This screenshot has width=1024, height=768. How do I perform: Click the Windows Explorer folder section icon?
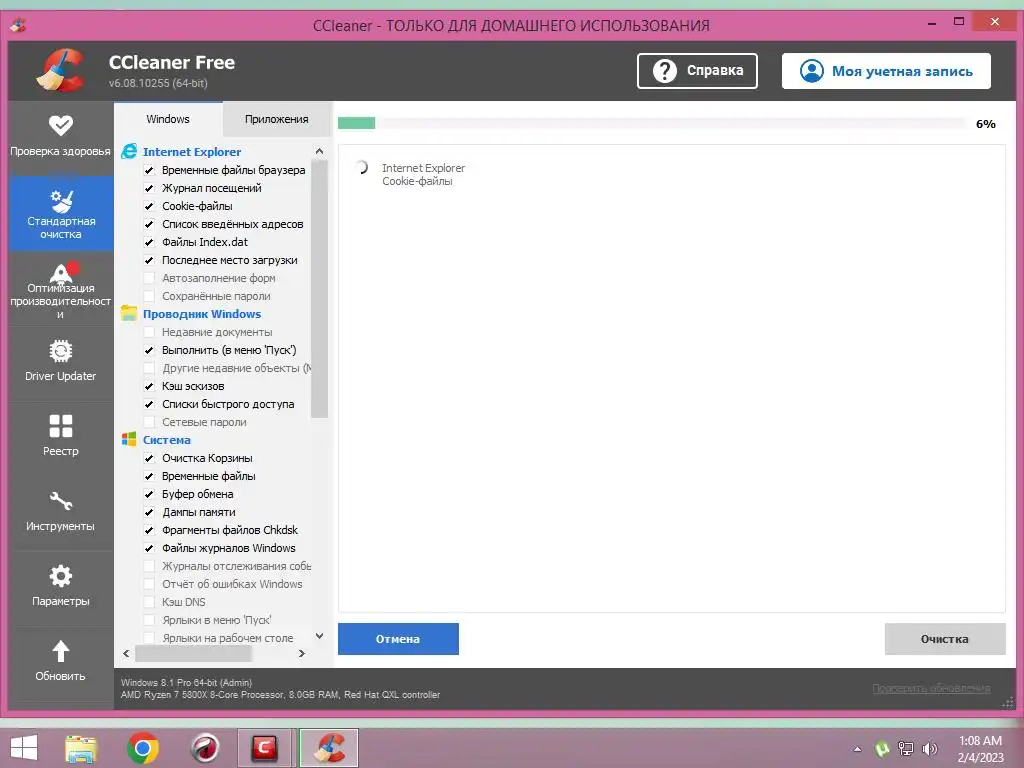(129, 313)
